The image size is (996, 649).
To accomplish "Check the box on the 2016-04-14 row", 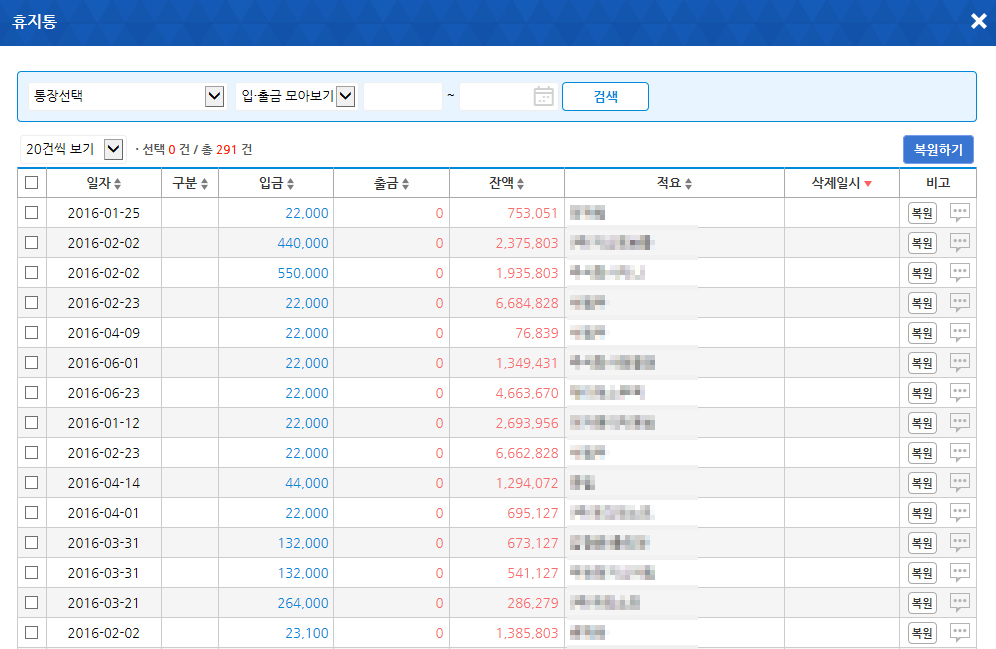I will pyautogui.click(x=32, y=483).
